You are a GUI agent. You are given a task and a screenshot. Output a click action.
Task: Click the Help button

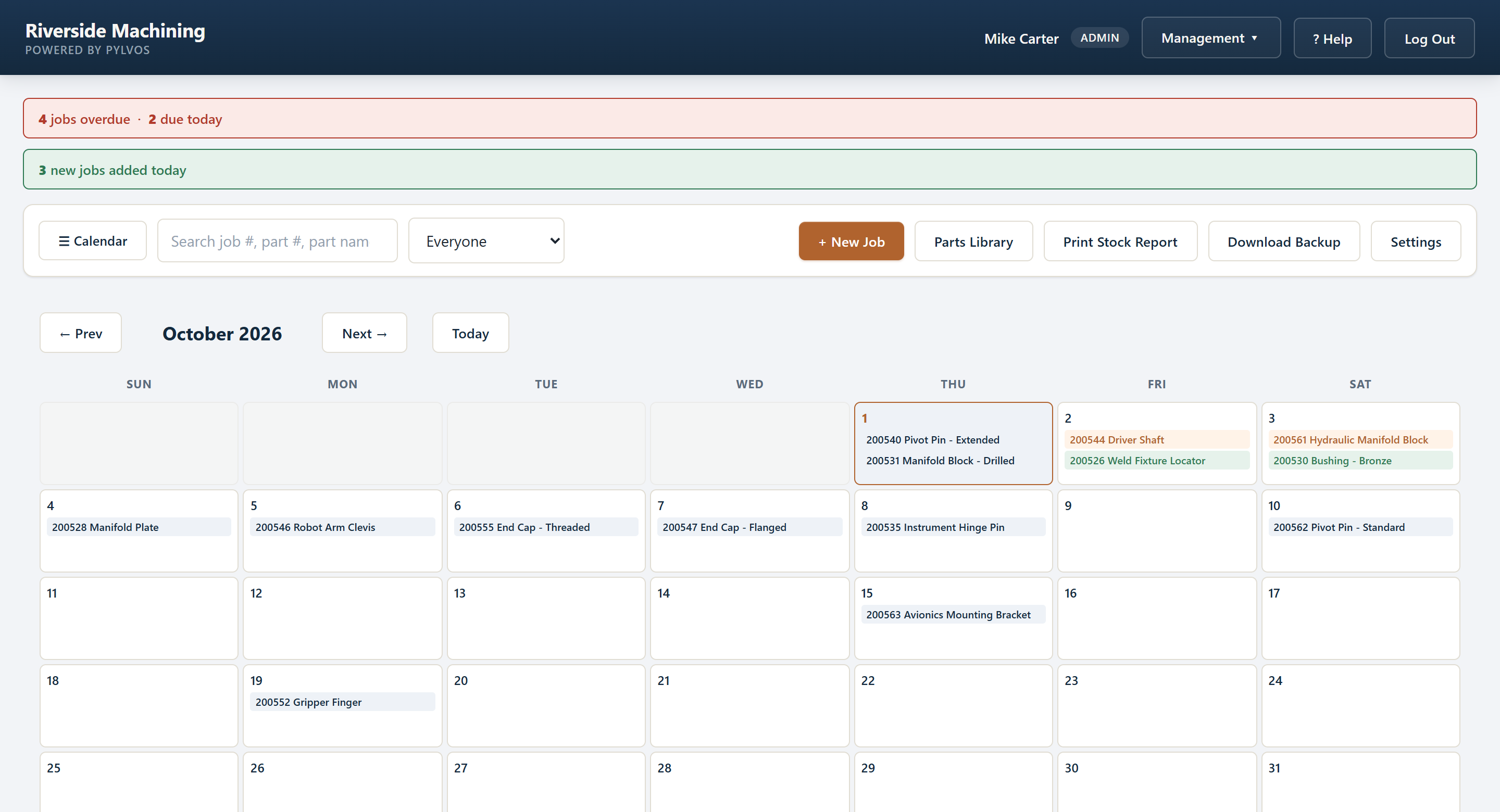(1332, 39)
